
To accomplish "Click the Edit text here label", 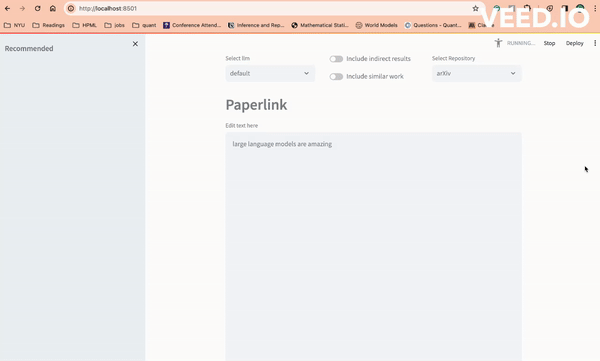I will [x=241, y=126].
